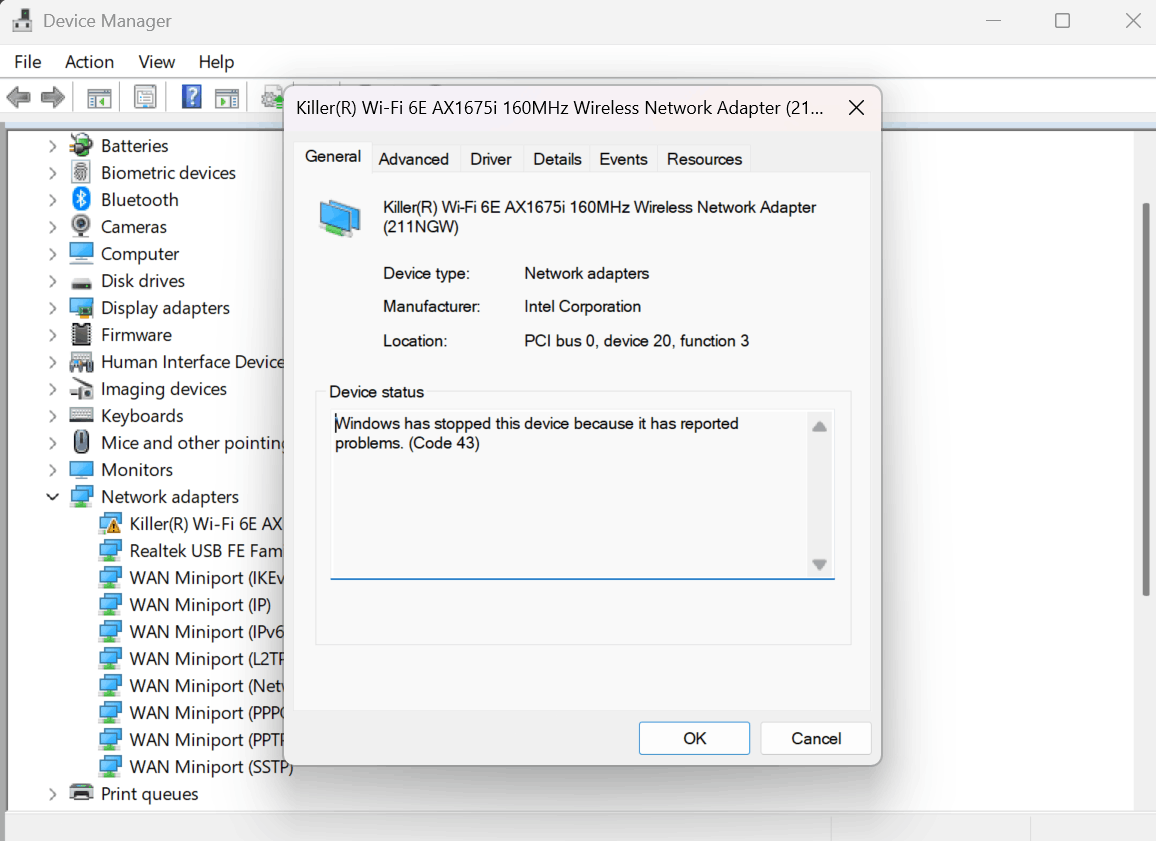
Task: Select the General tab
Action: (x=332, y=157)
